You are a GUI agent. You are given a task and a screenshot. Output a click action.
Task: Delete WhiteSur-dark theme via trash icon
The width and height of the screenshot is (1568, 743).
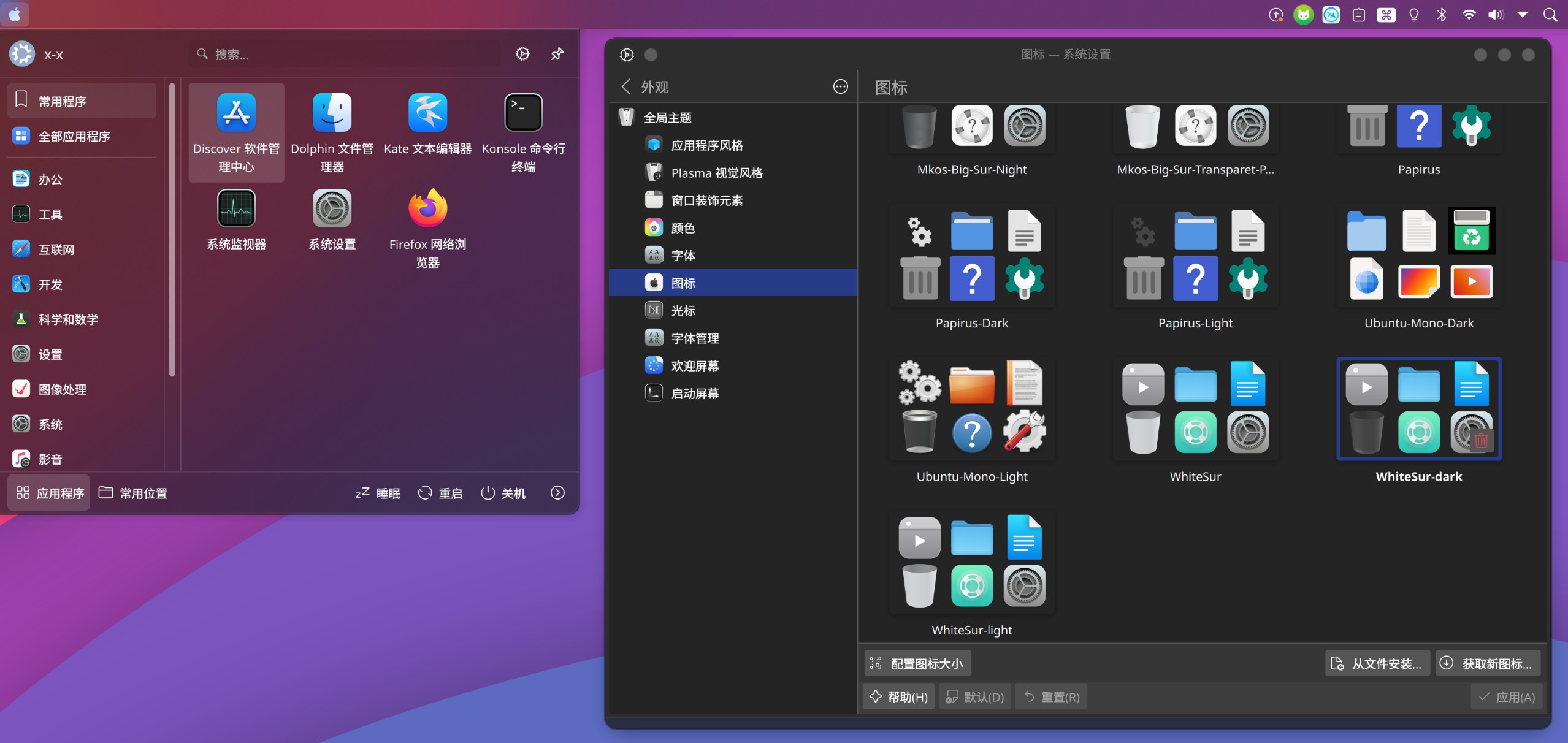pos(1482,440)
